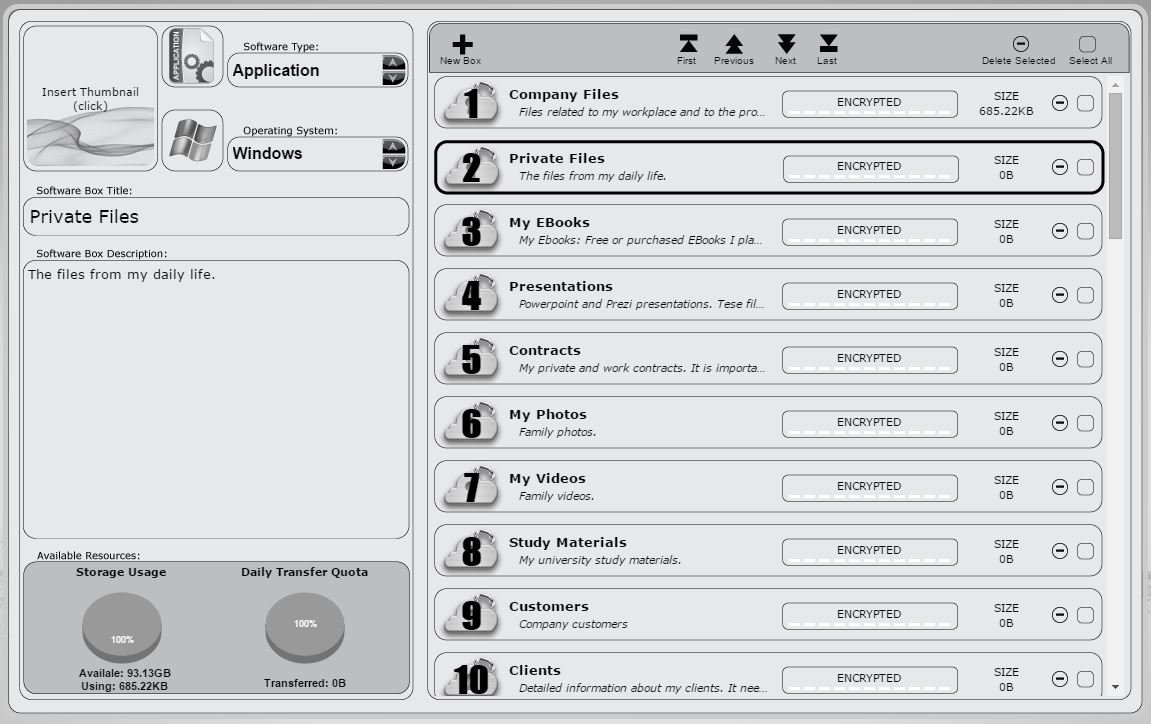This screenshot has width=1151, height=724.
Task: Click the number 4 cloud icon
Action: (x=471, y=295)
